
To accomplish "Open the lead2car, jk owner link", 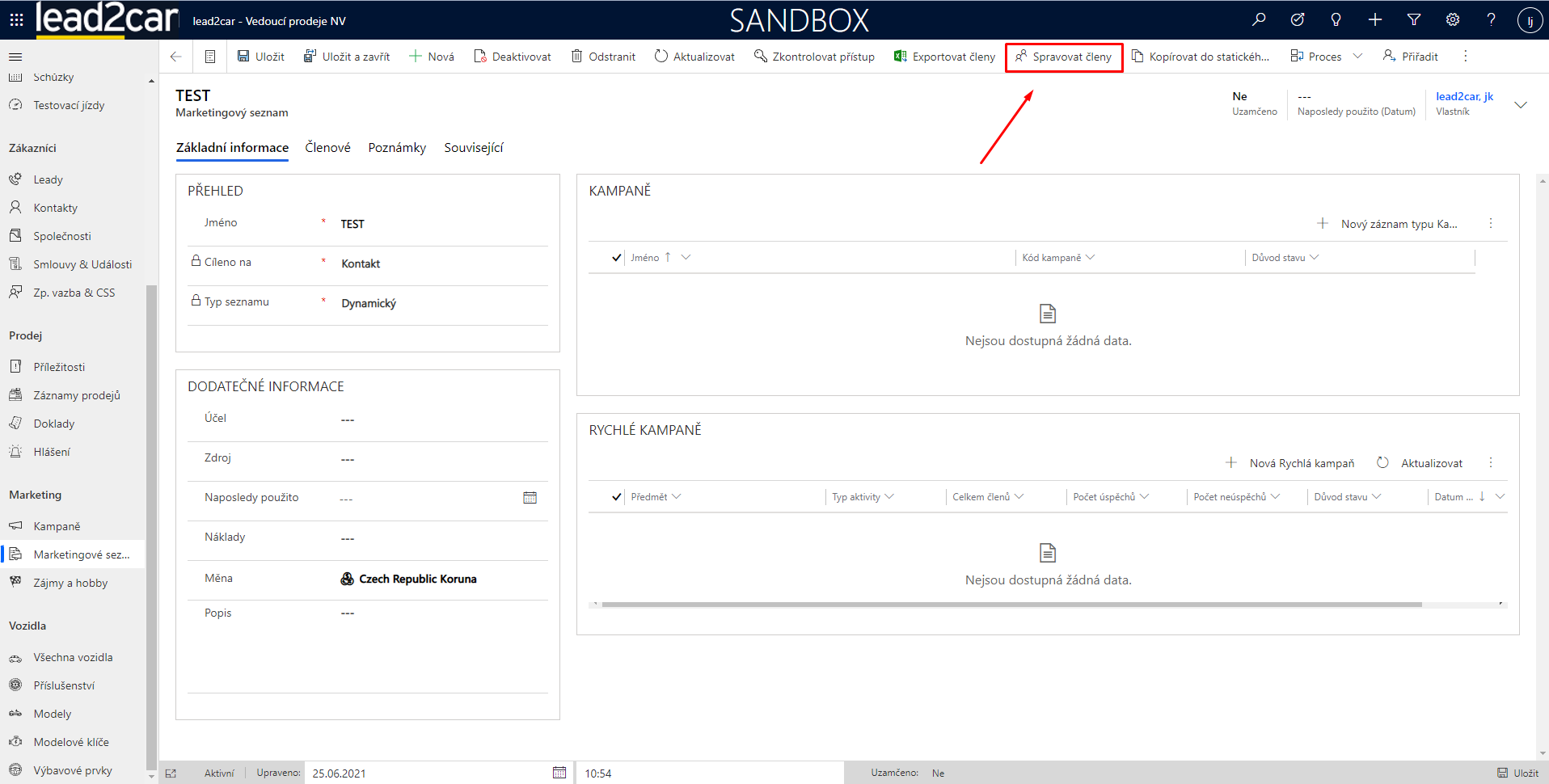I will [x=1464, y=96].
